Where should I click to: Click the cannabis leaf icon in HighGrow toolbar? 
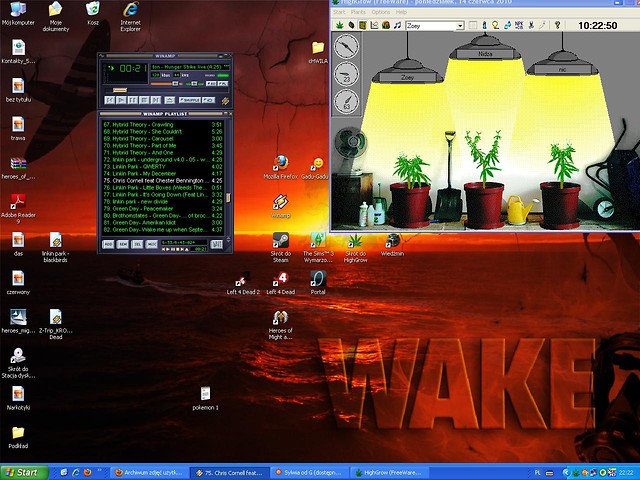tap(340, 25)
